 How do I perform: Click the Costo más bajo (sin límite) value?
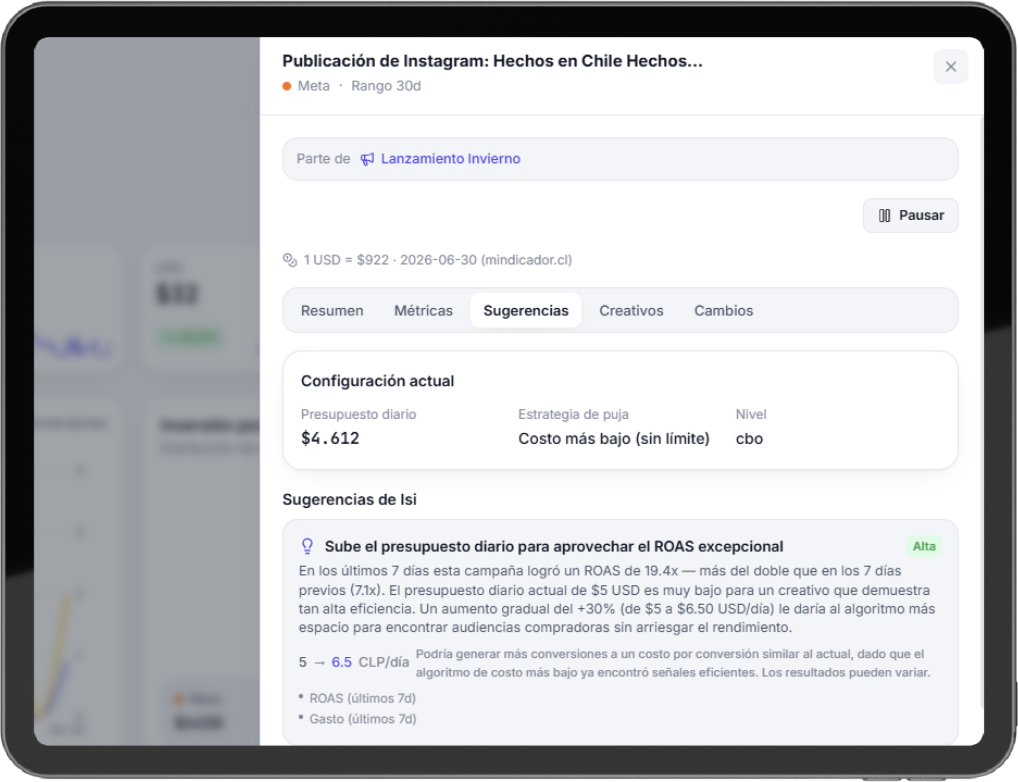click(614, 439)
